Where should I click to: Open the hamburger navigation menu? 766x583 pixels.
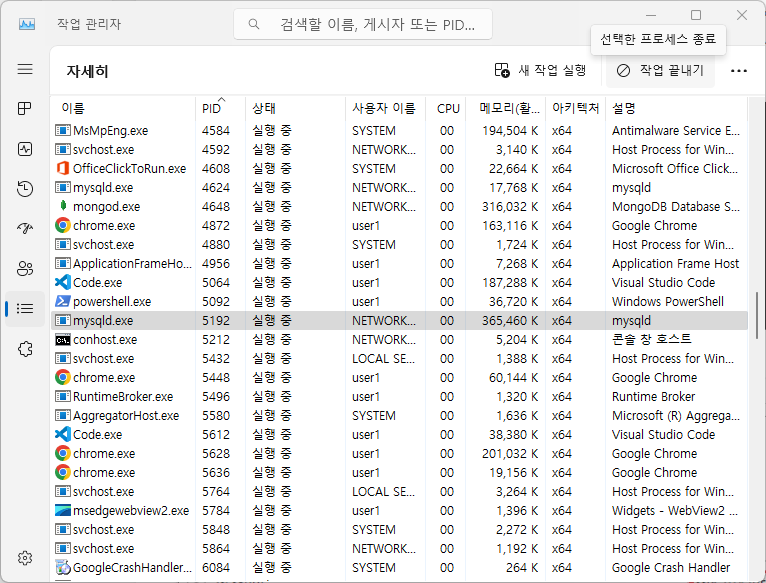coord(25,69)
